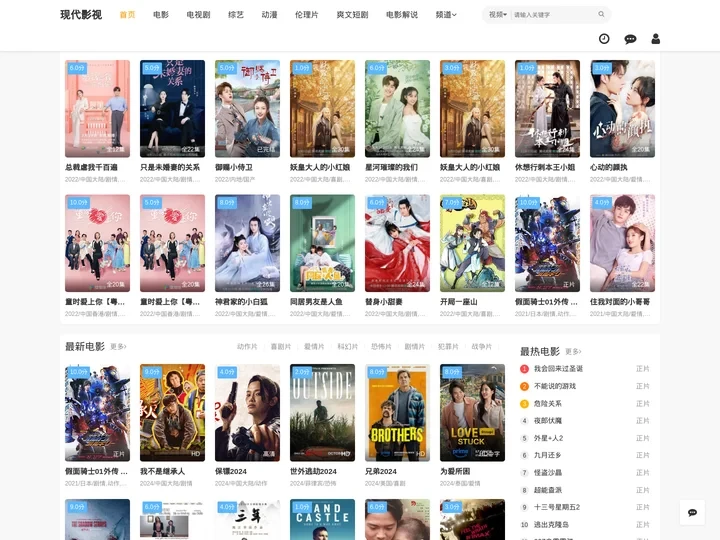The width and height of the screenshot is (720, 540).
Task: Open the 心动的颤执 poster
Action: (x=622, y=109)
